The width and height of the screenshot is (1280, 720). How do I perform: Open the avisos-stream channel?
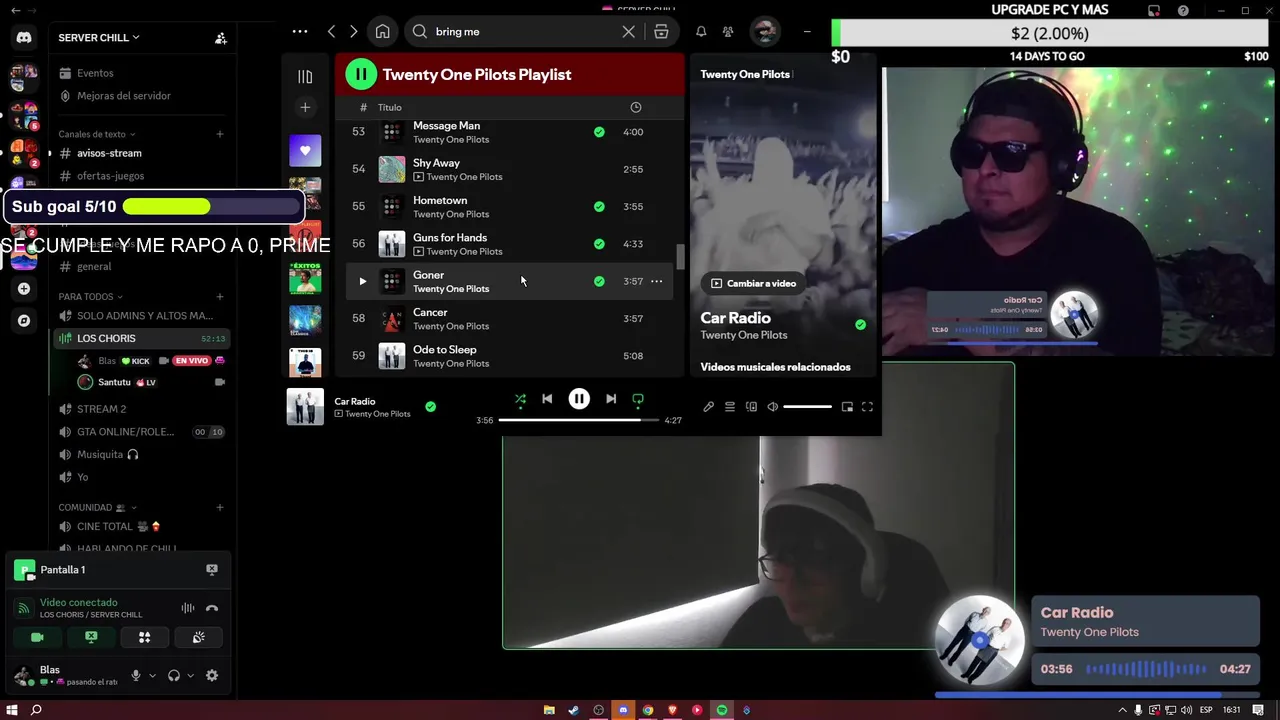click(x=109, y=153)
